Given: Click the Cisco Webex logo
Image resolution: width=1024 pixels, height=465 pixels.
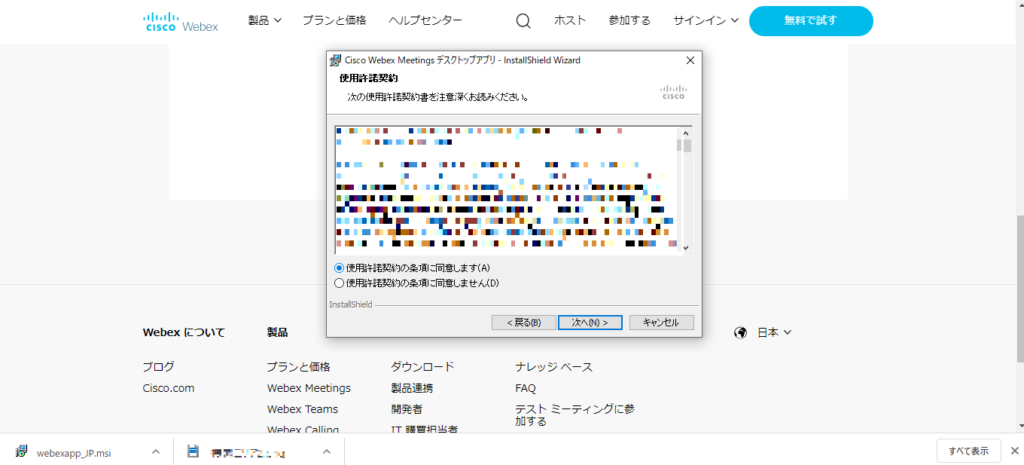Looking at the screenshot, I should point(180,22).
